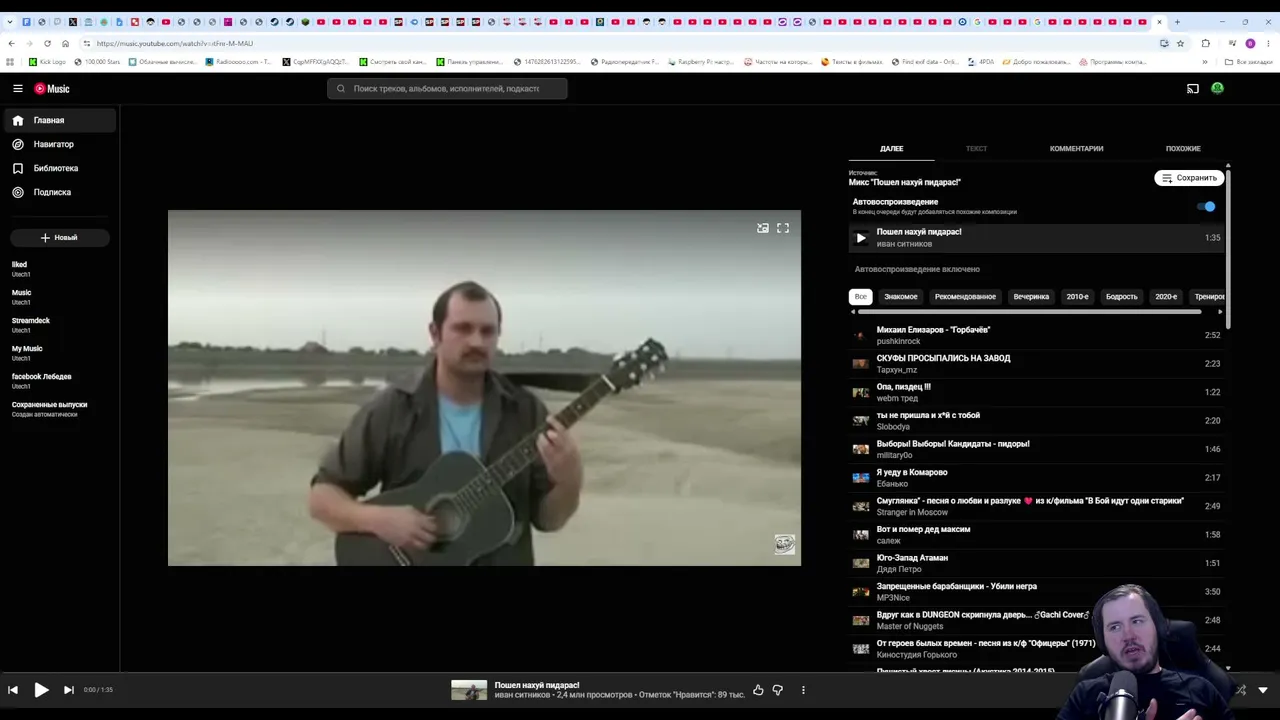This screenshot has width=1280, height=720.
Task: Select the Знакомое filter chip
Action: (900, 297)
